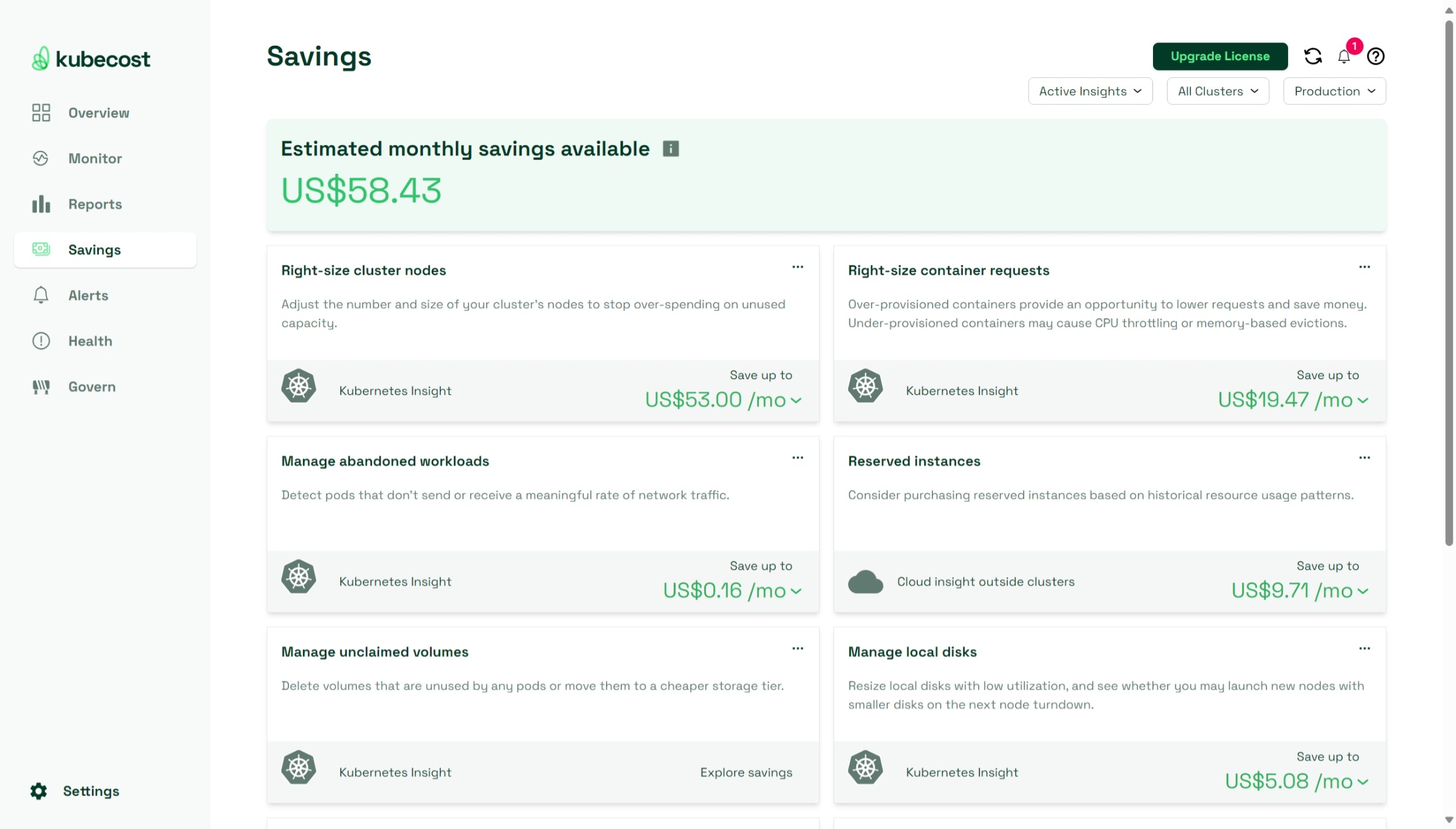Click the info icon beside estimated monthly savings
The image size is (1456, 829).
670,148
